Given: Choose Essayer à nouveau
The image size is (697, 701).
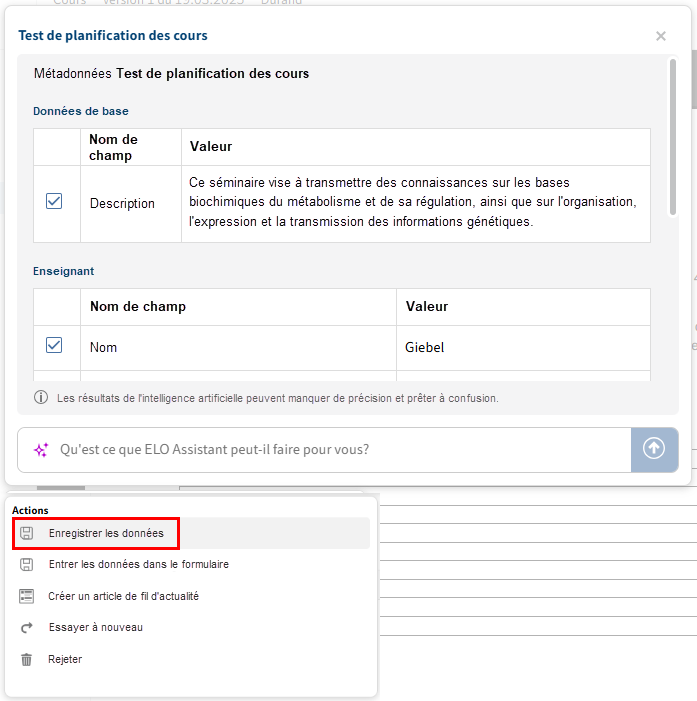Looking at the screenshot, I should click(x=191, y=627).
